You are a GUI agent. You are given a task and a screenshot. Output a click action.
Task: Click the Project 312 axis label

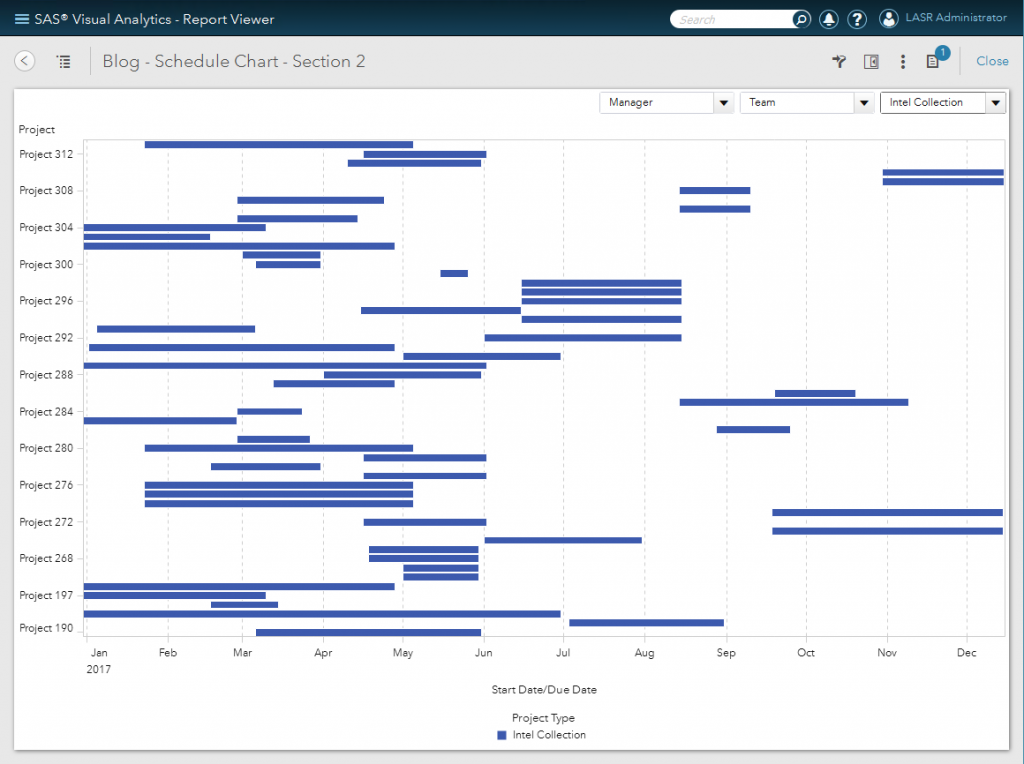[46, 155]
